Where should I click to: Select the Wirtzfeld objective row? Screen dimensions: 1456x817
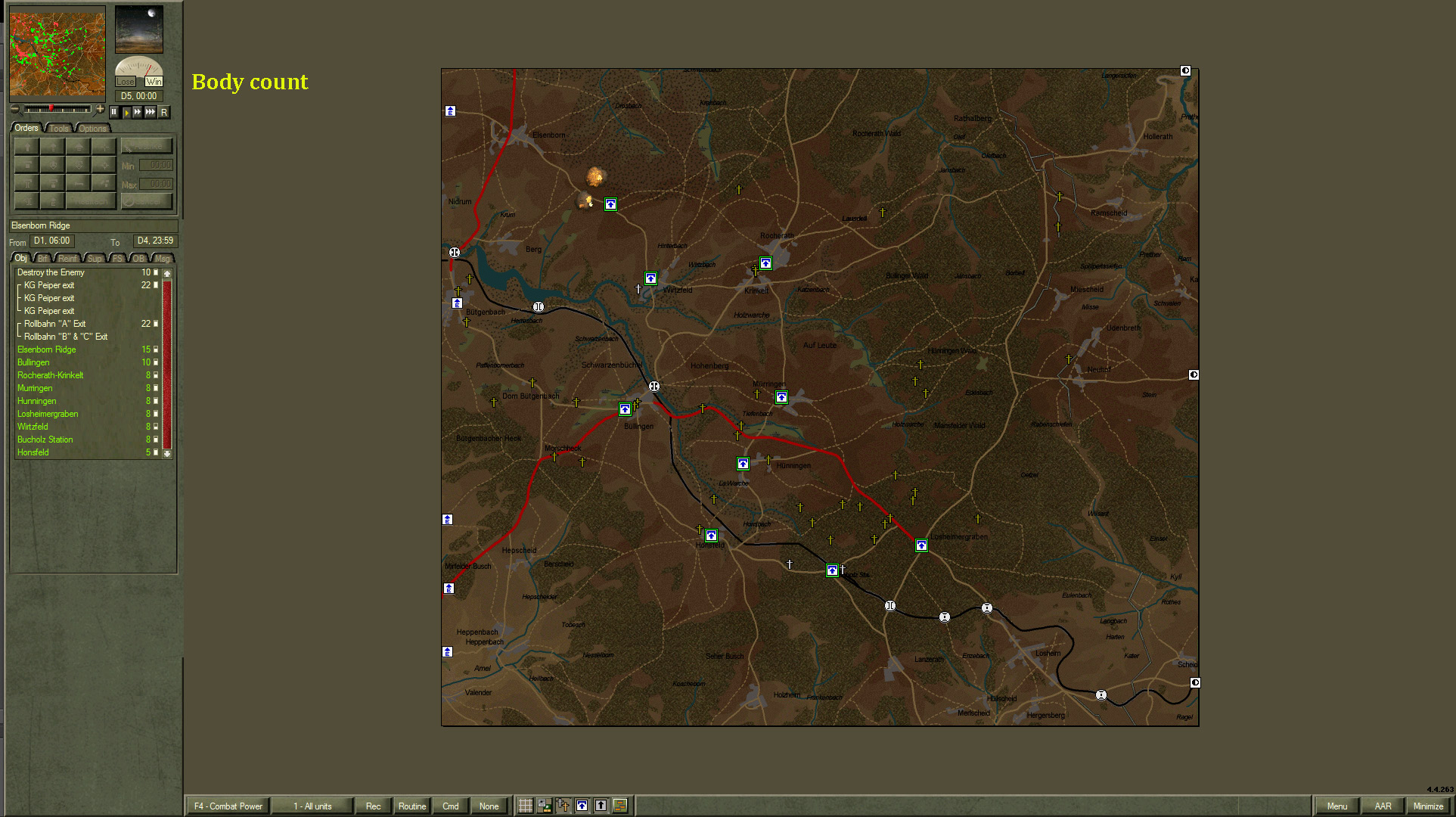(87, 427)
